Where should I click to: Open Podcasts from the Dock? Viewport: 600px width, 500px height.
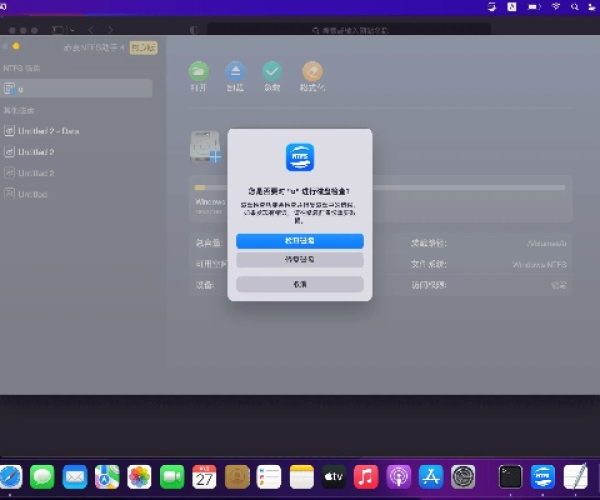pyautogui.click(x=398, y=477)
